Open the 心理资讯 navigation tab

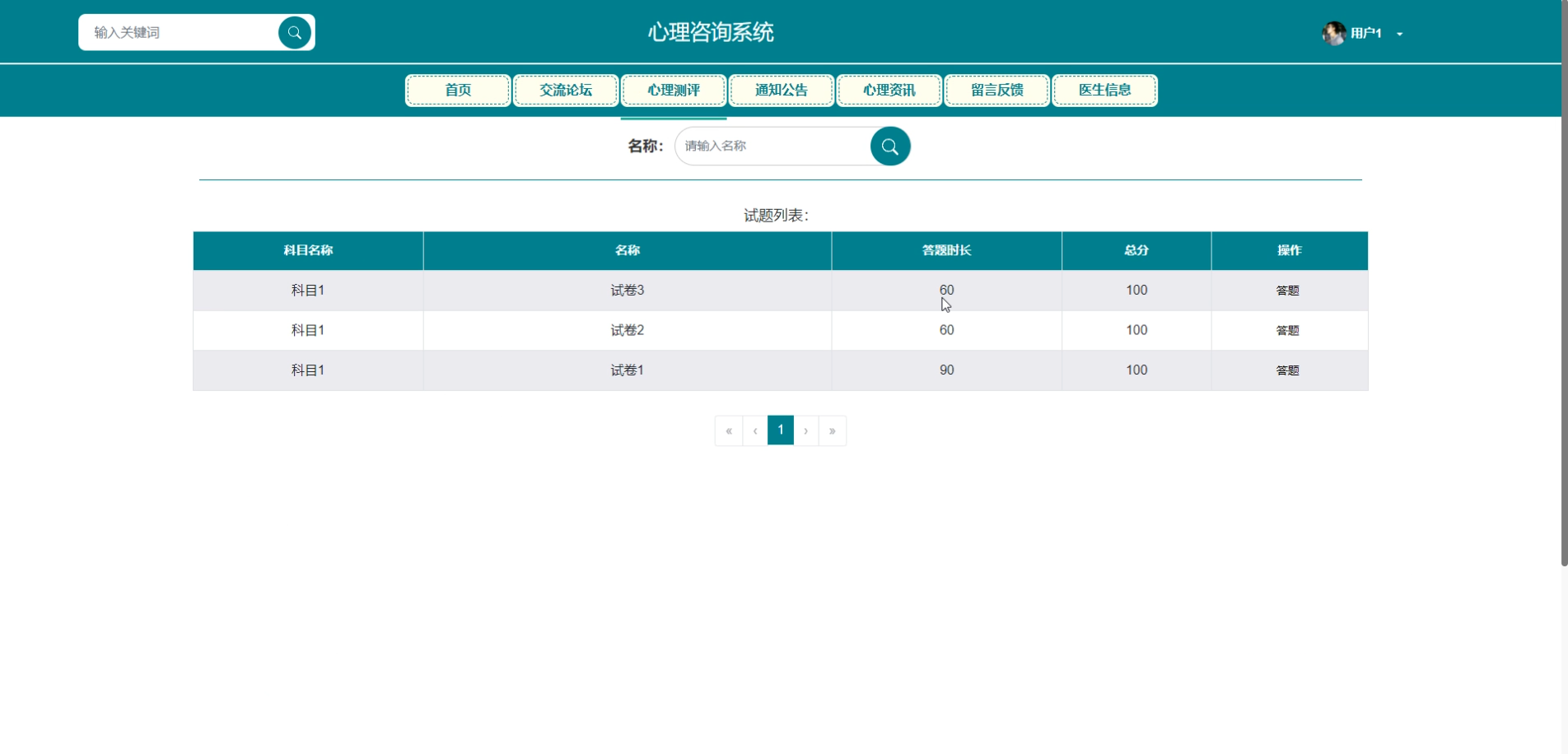[889, 90]
